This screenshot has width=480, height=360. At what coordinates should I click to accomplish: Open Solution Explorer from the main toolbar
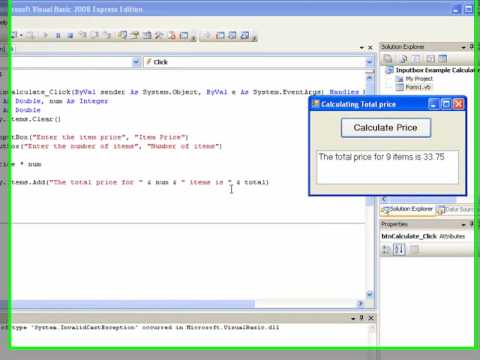pyautogui.click(x=123, y=35)
